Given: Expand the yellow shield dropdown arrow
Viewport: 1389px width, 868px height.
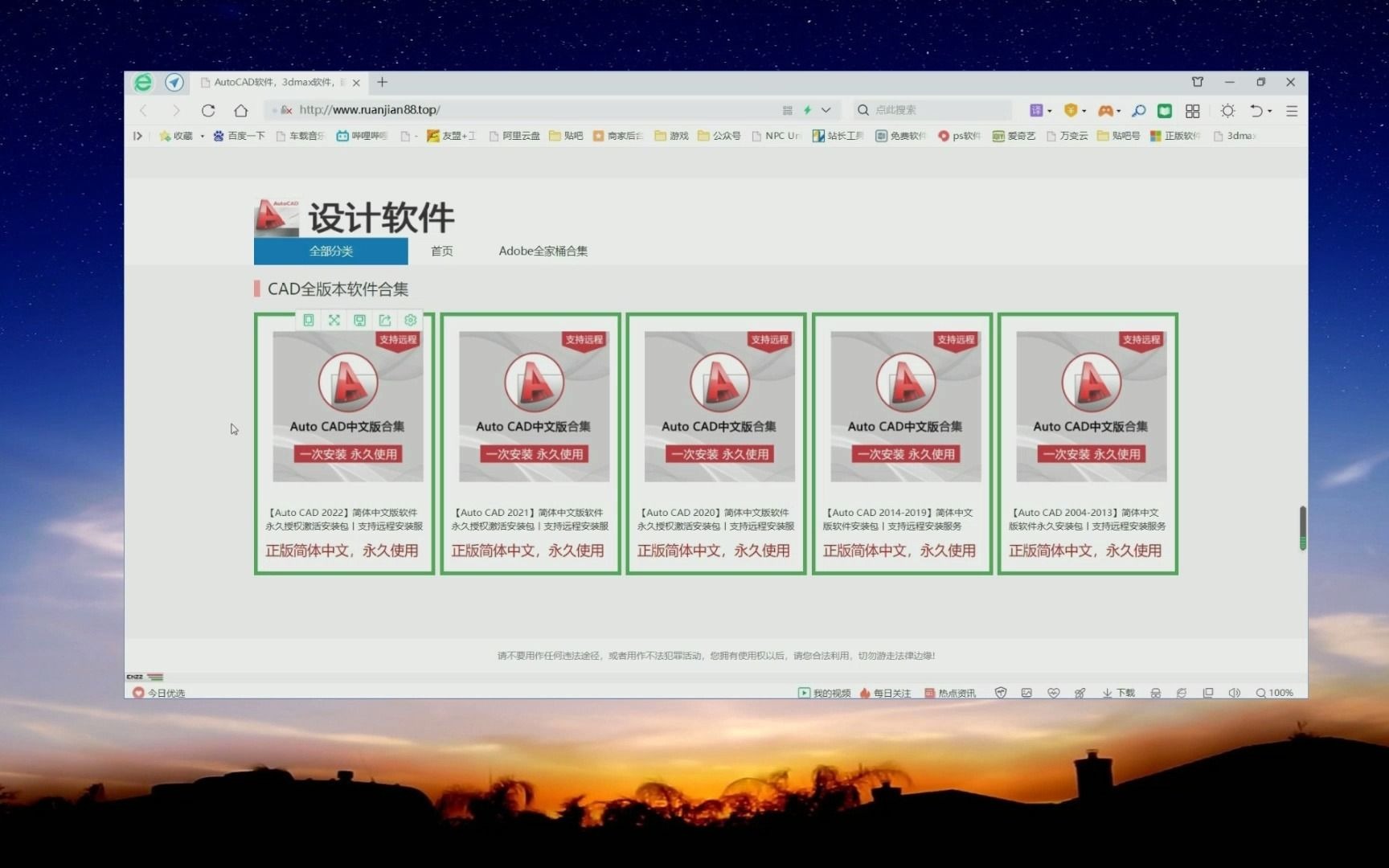Looking at the screenshot, I should tap(1084, 111).
